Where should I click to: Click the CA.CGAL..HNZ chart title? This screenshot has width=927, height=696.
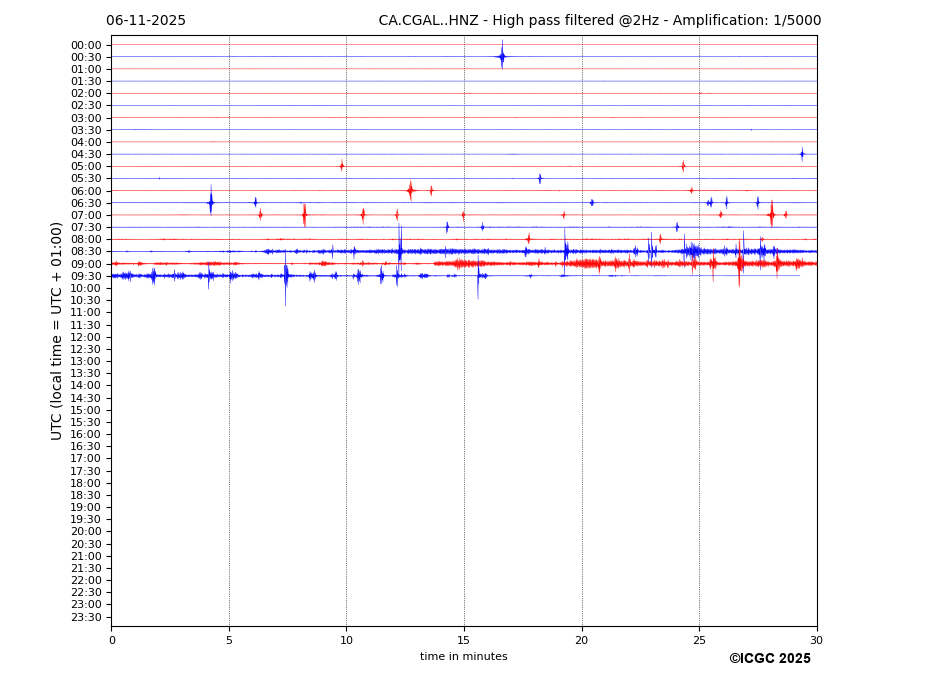[599, 21]
